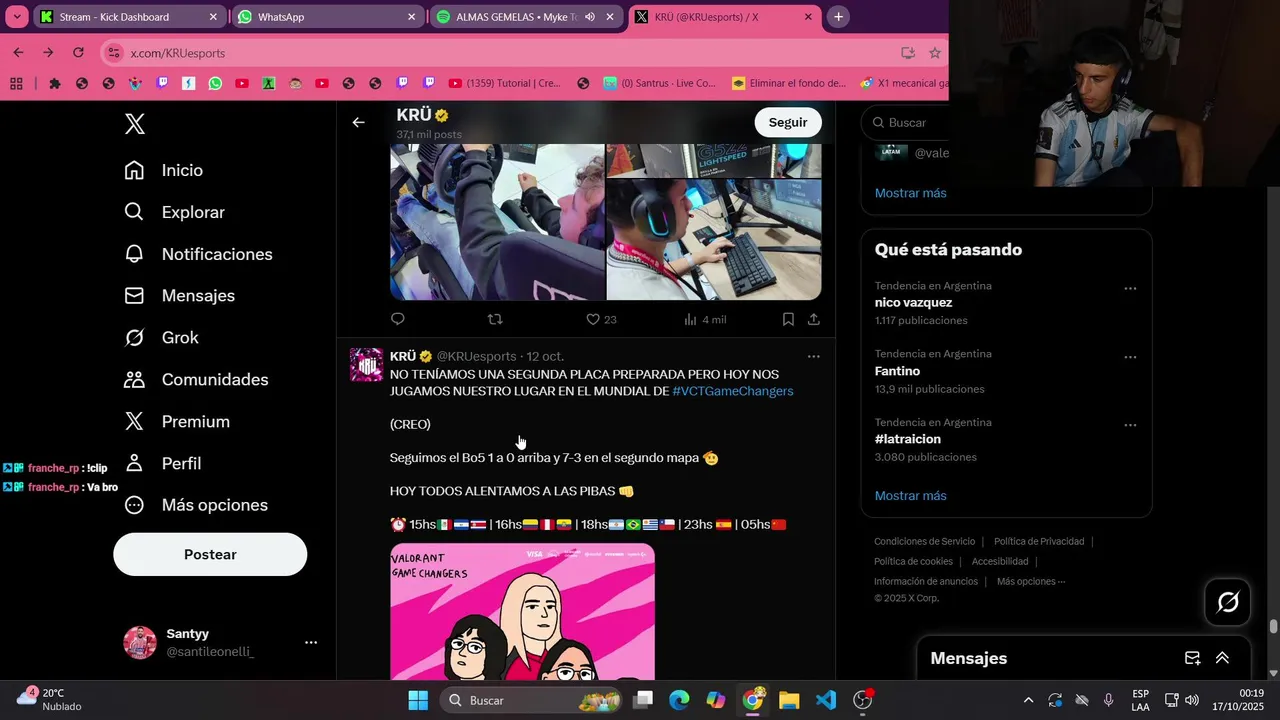
Task: Switch to WhatsApp browser tab
Action: click(x=325, y=17)
